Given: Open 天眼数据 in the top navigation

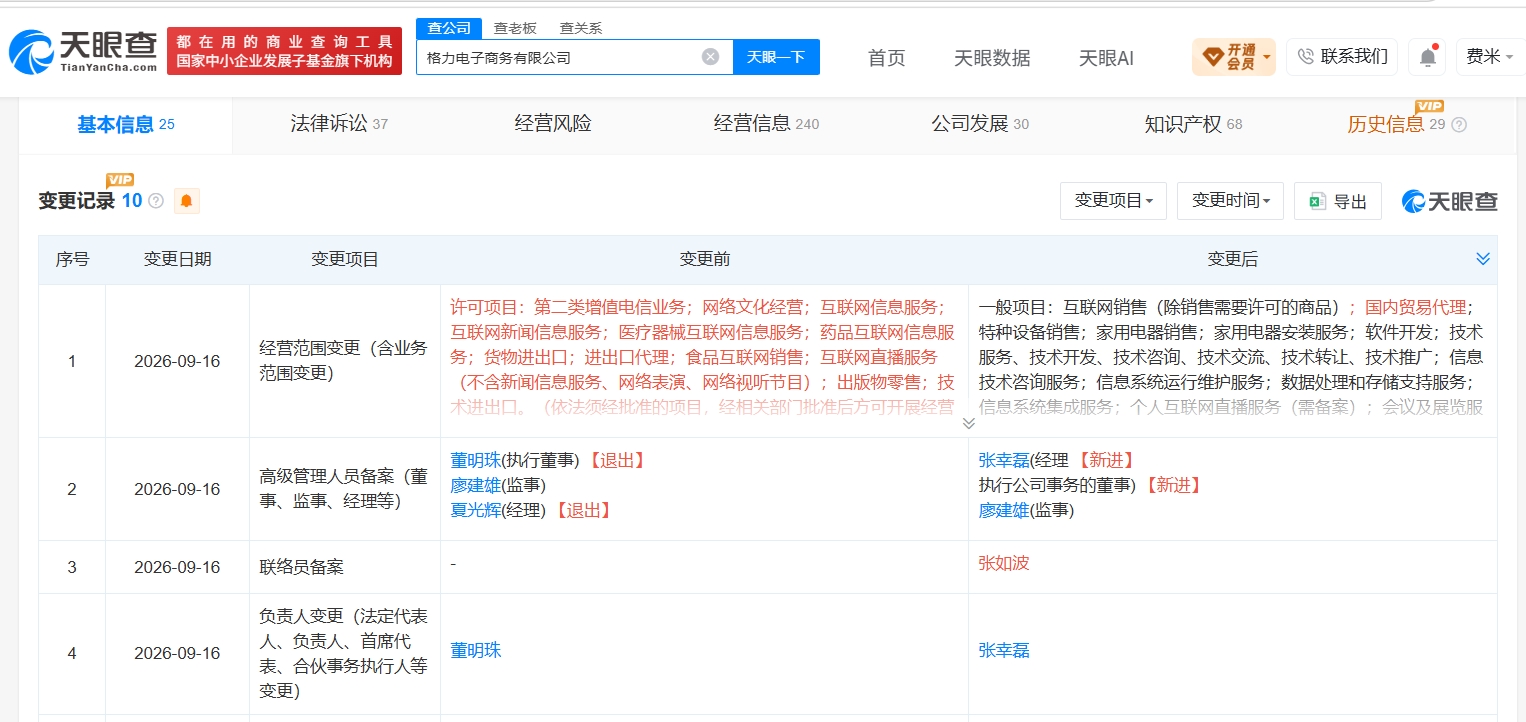Looking at the screenshot, I should (992, 58).
